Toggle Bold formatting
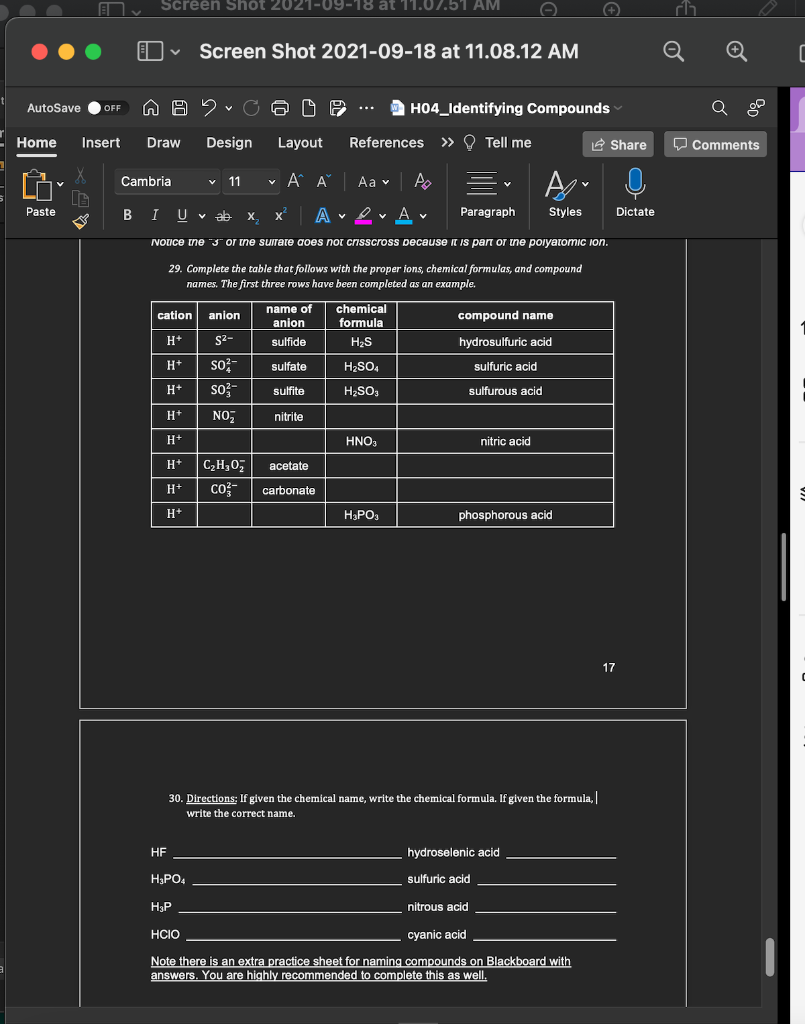This screenshot has height=1024, width=805. pyautogui.click(x=127, y=215)
